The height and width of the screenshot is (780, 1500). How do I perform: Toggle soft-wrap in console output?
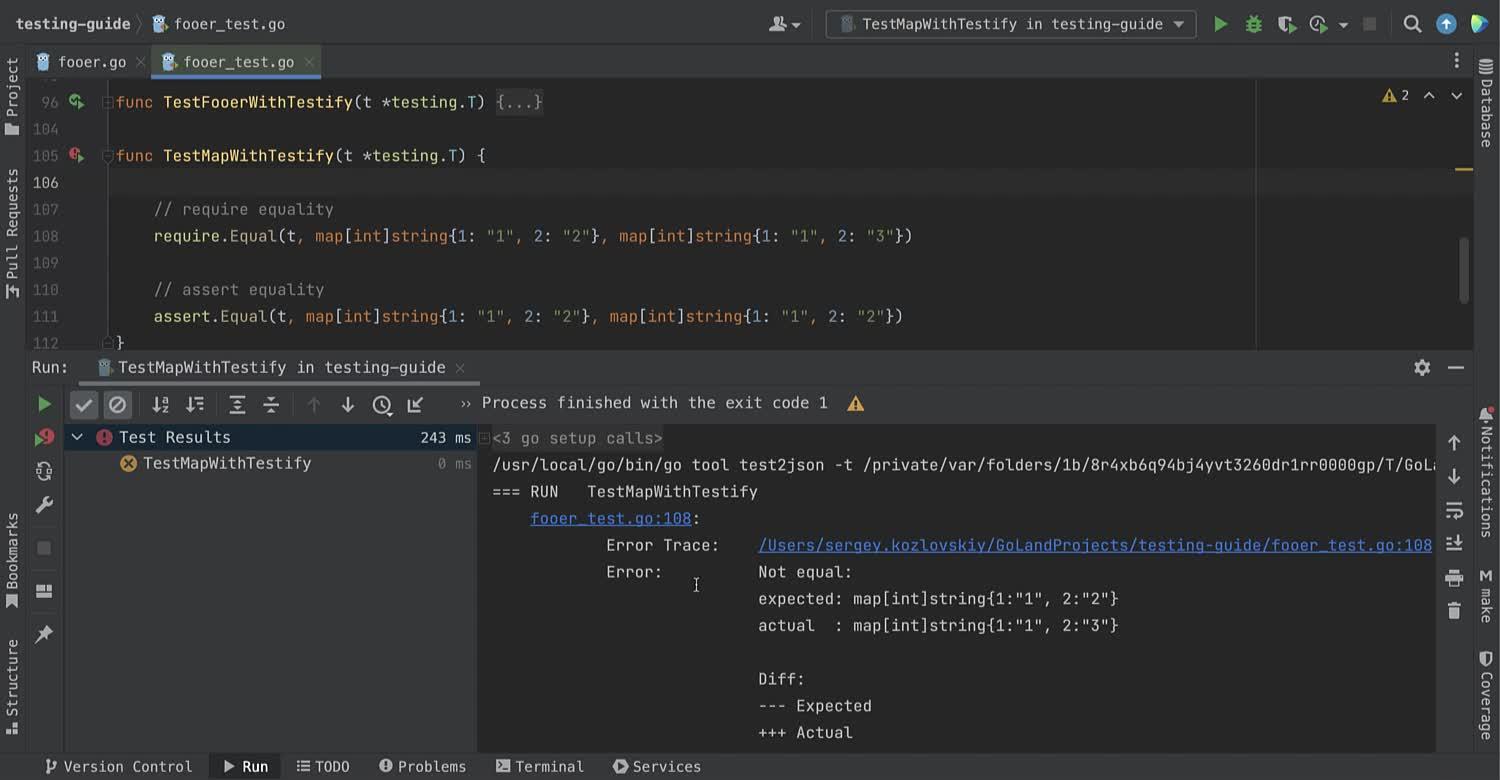click(1454, 510)
